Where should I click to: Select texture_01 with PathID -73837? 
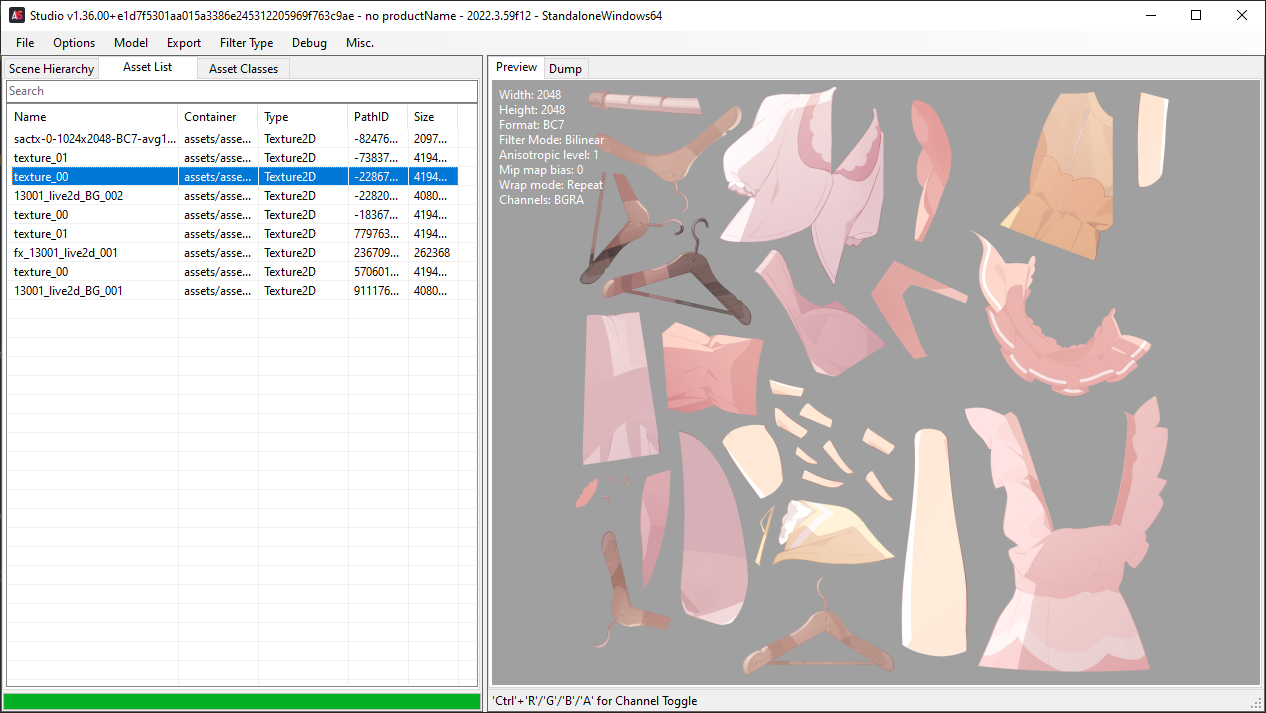(233, 158)
